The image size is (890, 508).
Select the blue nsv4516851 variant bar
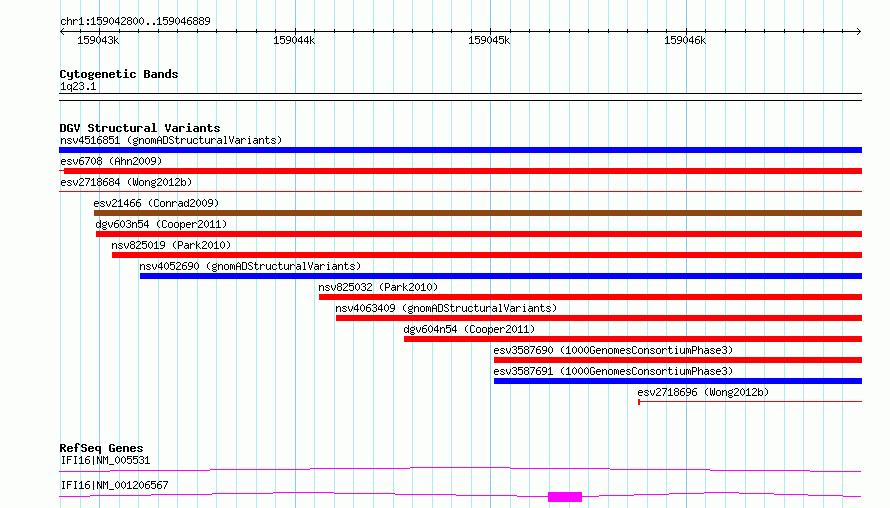(460, 150)
